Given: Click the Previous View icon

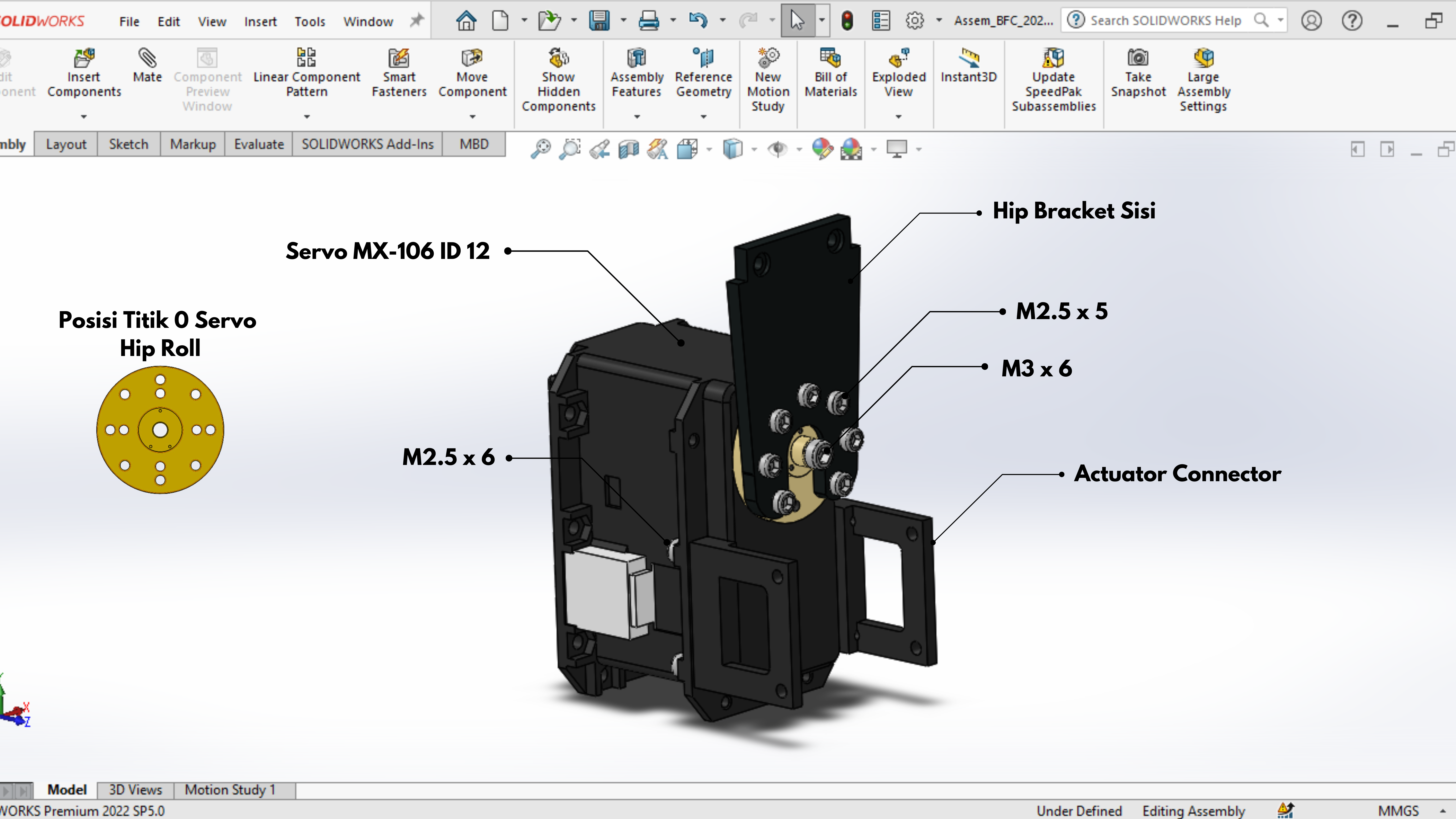Looking at the screenshot, I should pos(599,149).
